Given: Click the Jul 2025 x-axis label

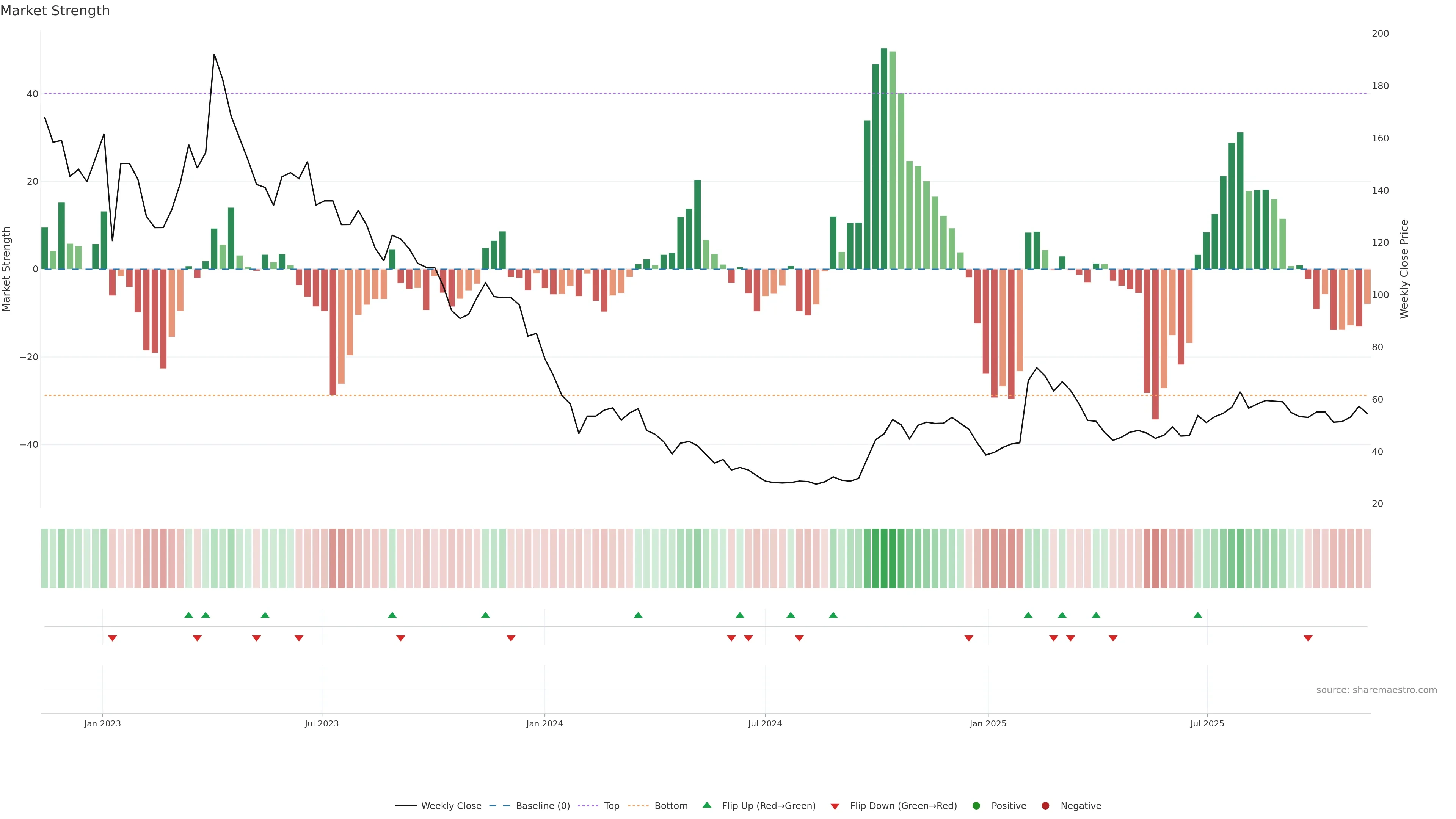Looking at the screenshot, I should pos(1207,723).
